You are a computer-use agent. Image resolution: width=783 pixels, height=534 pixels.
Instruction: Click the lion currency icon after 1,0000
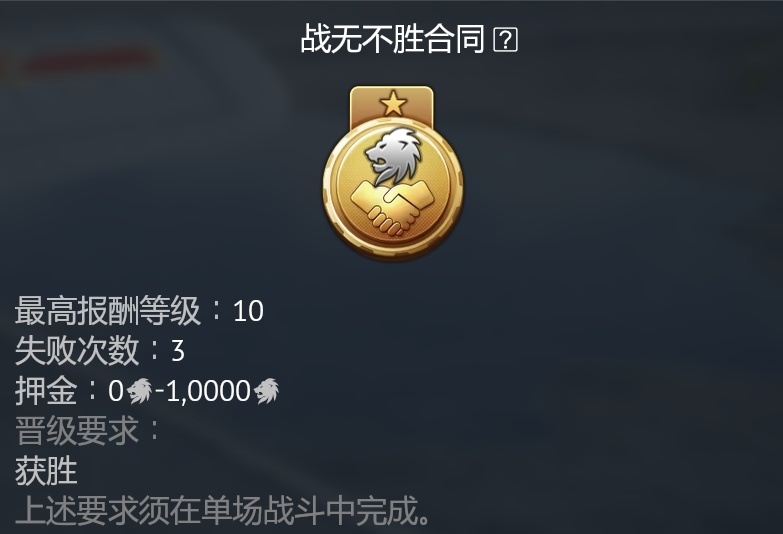[x=266, y=391]
